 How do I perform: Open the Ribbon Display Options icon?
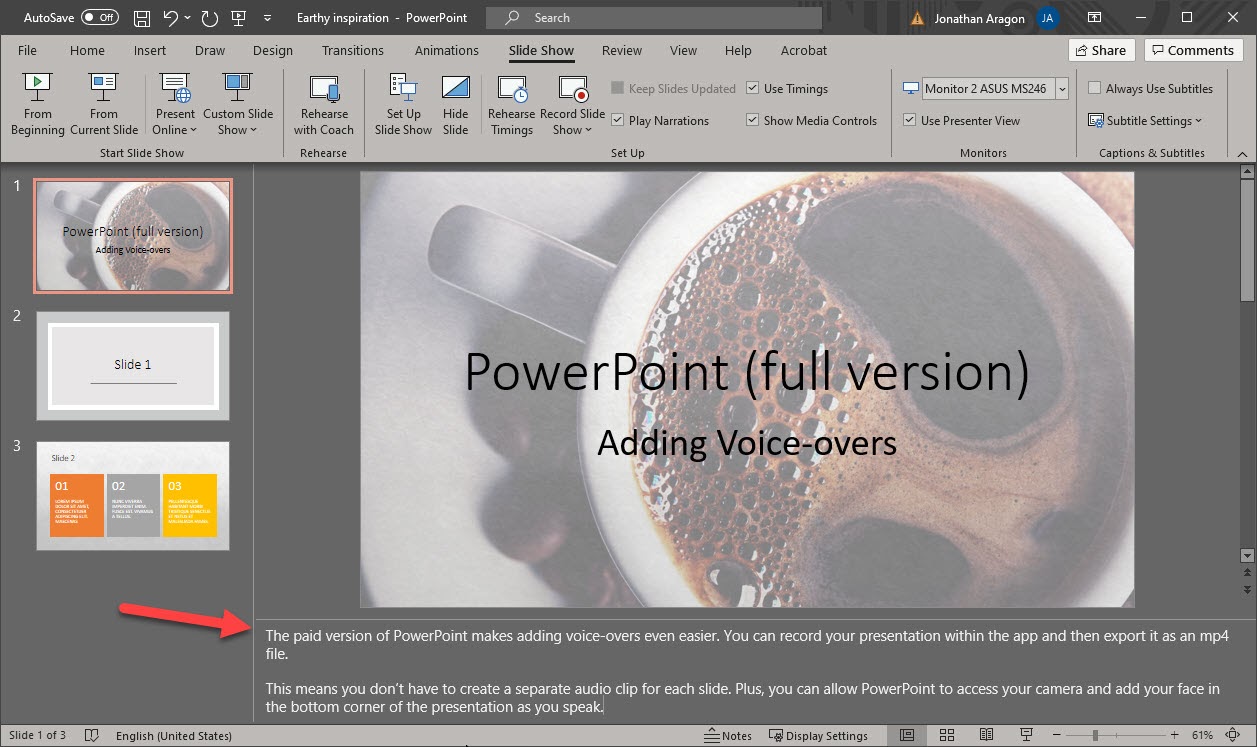[1095, 18]
